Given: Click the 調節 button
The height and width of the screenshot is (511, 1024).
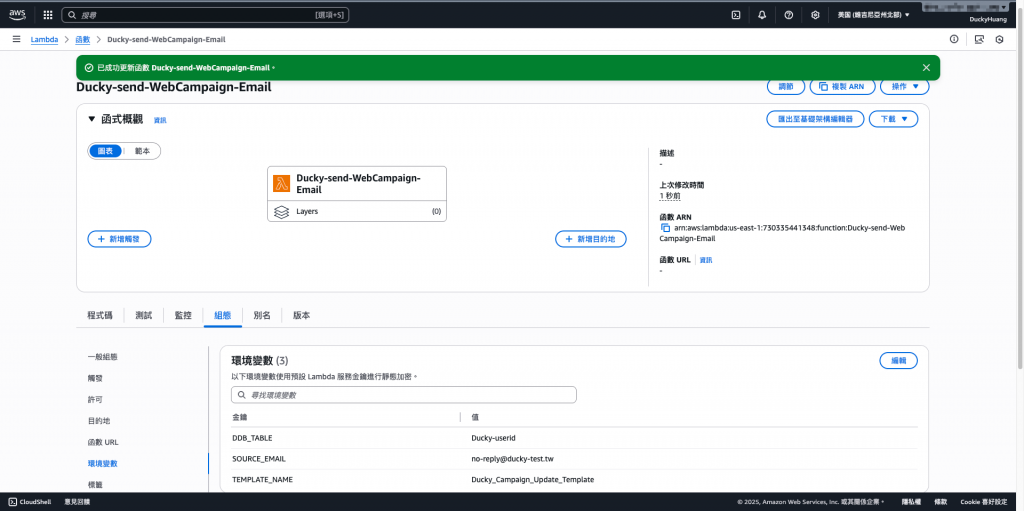Looking at the screenshot, I should pos(786,86).
